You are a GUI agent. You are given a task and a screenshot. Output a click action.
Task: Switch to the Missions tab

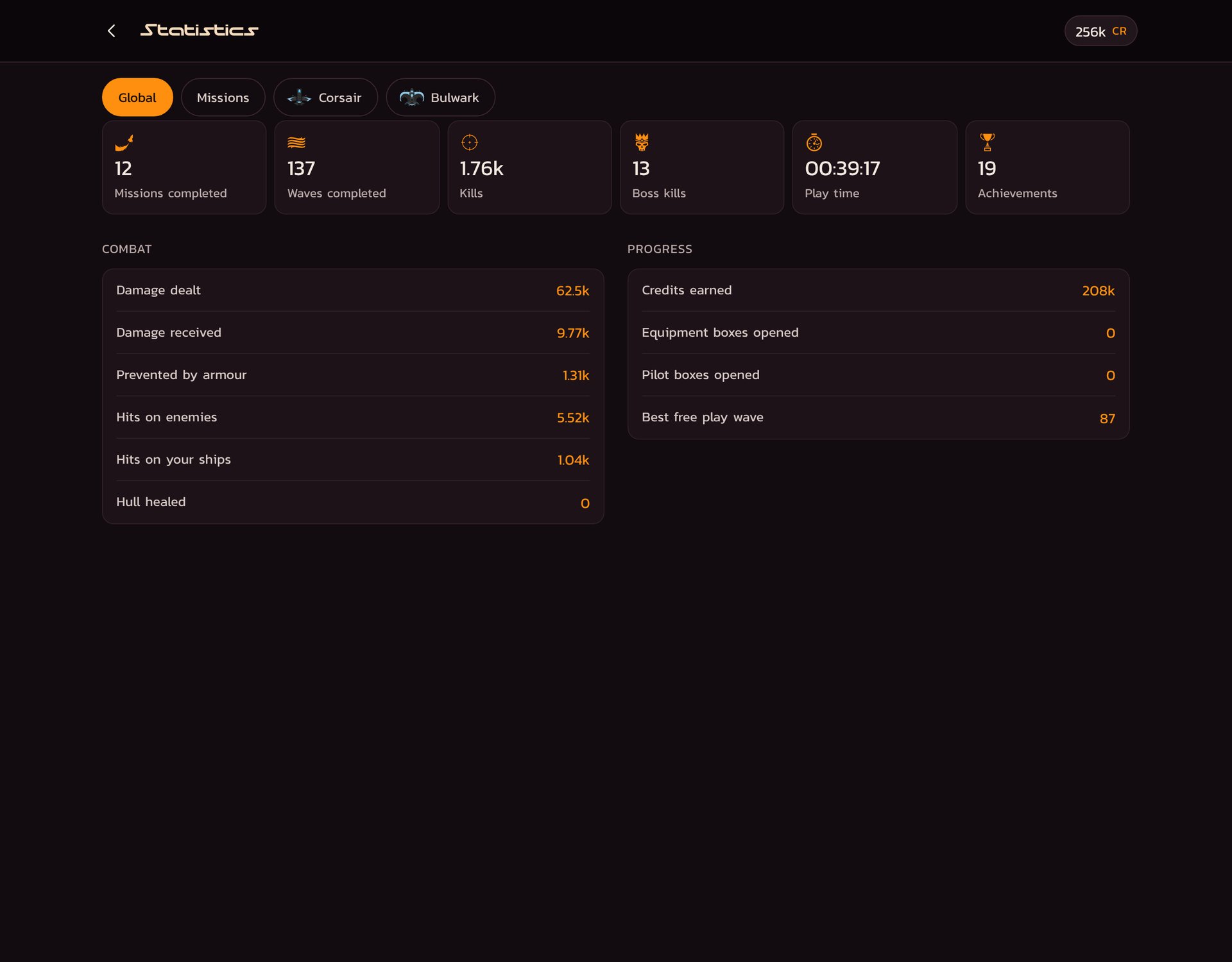click(x=223, y=97)
